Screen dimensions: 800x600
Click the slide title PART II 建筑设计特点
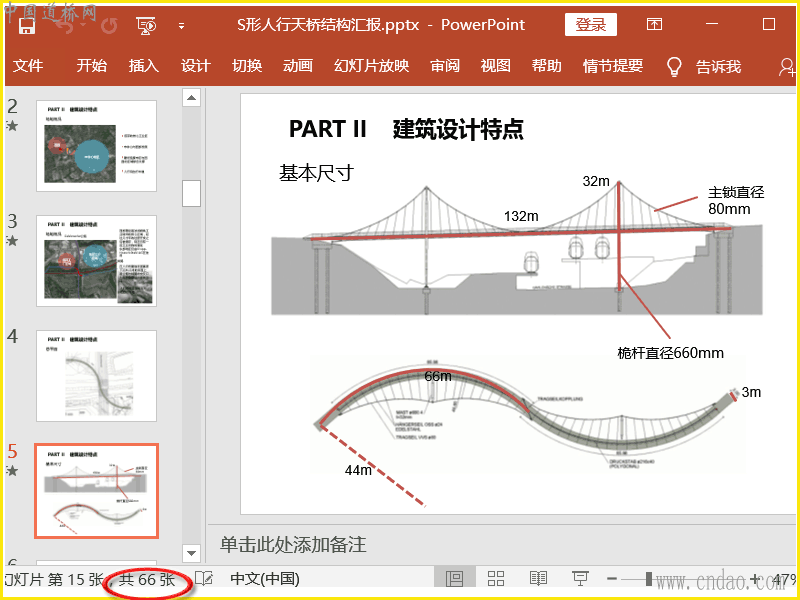(406, 129)
